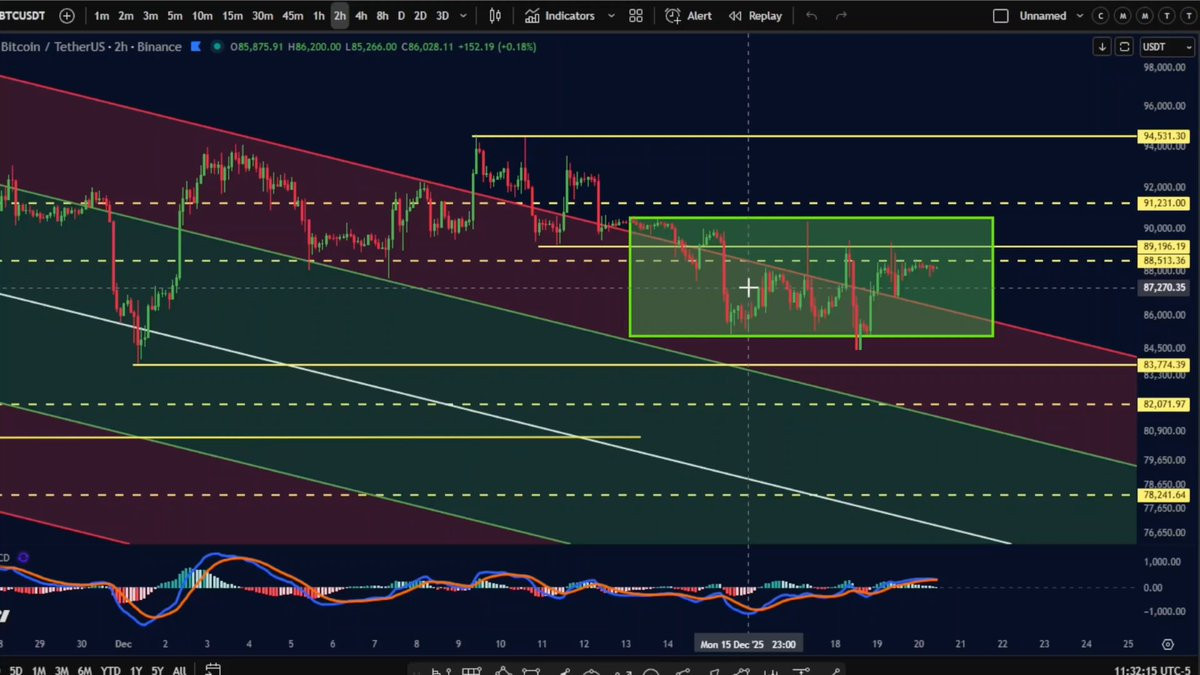1200x675 pixels.
Task: Click the 82,071.97 price label
Action: click(x=1166, y=404)
